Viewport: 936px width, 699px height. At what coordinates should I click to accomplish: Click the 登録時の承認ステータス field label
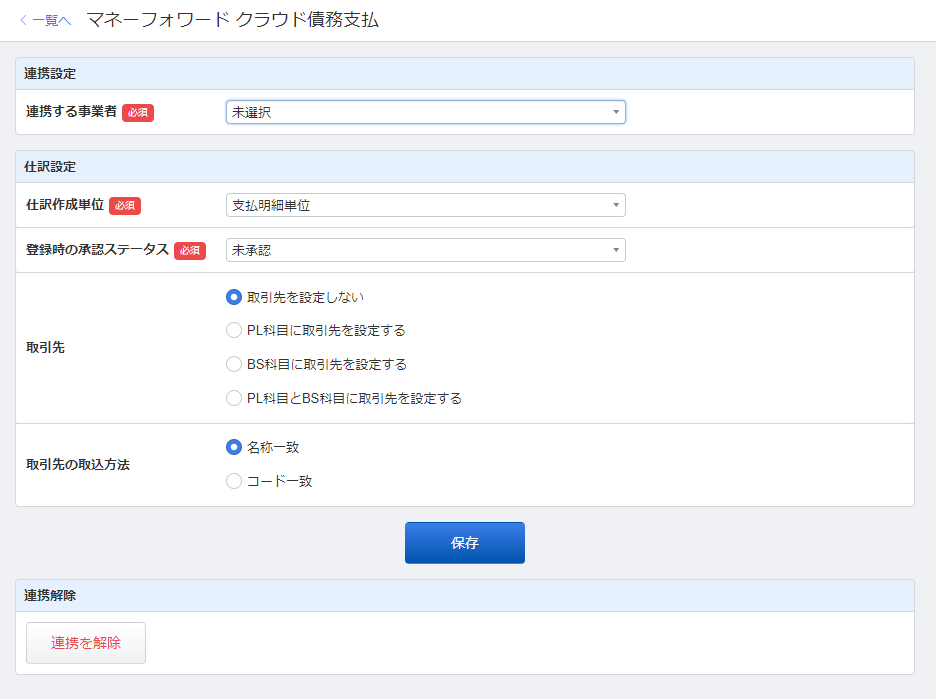(97, 250)
